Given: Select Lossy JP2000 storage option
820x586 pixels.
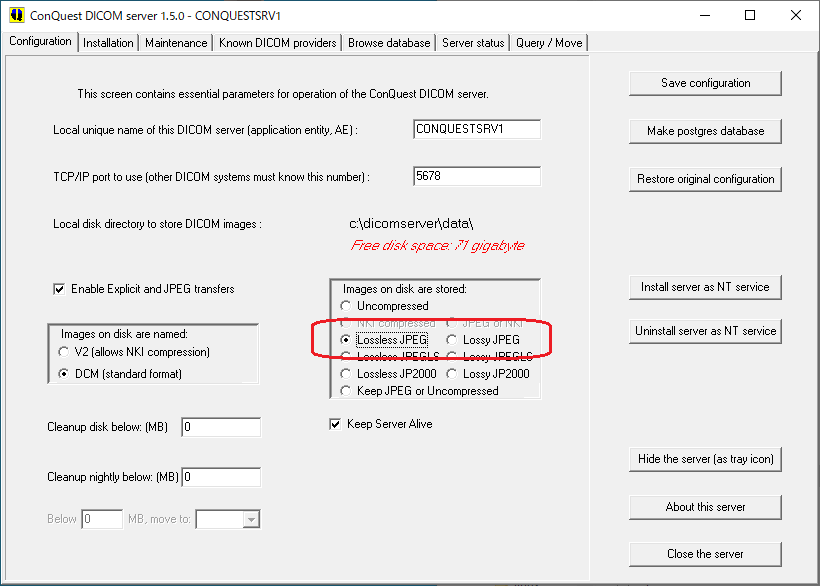Looking at the screenshot, I should coord(488,374).
